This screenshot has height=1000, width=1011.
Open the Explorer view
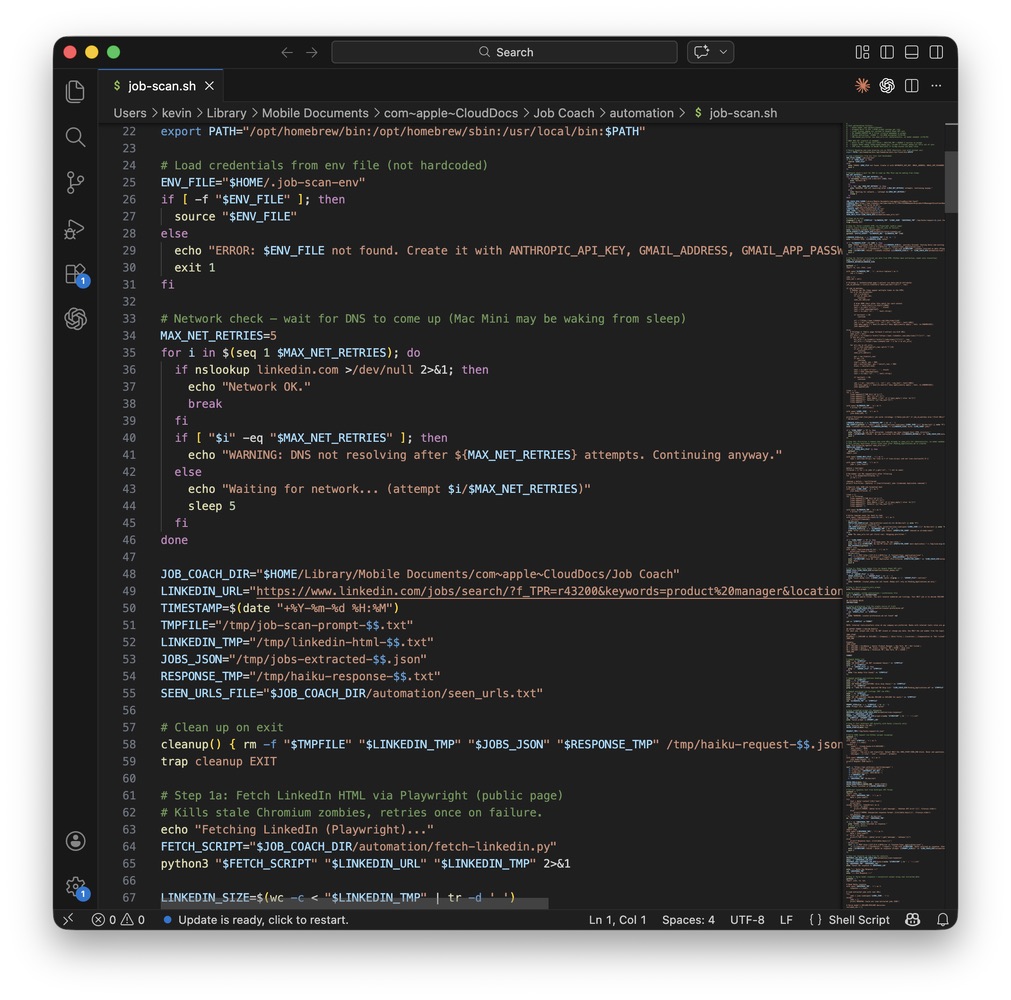[x=75, y=92]
